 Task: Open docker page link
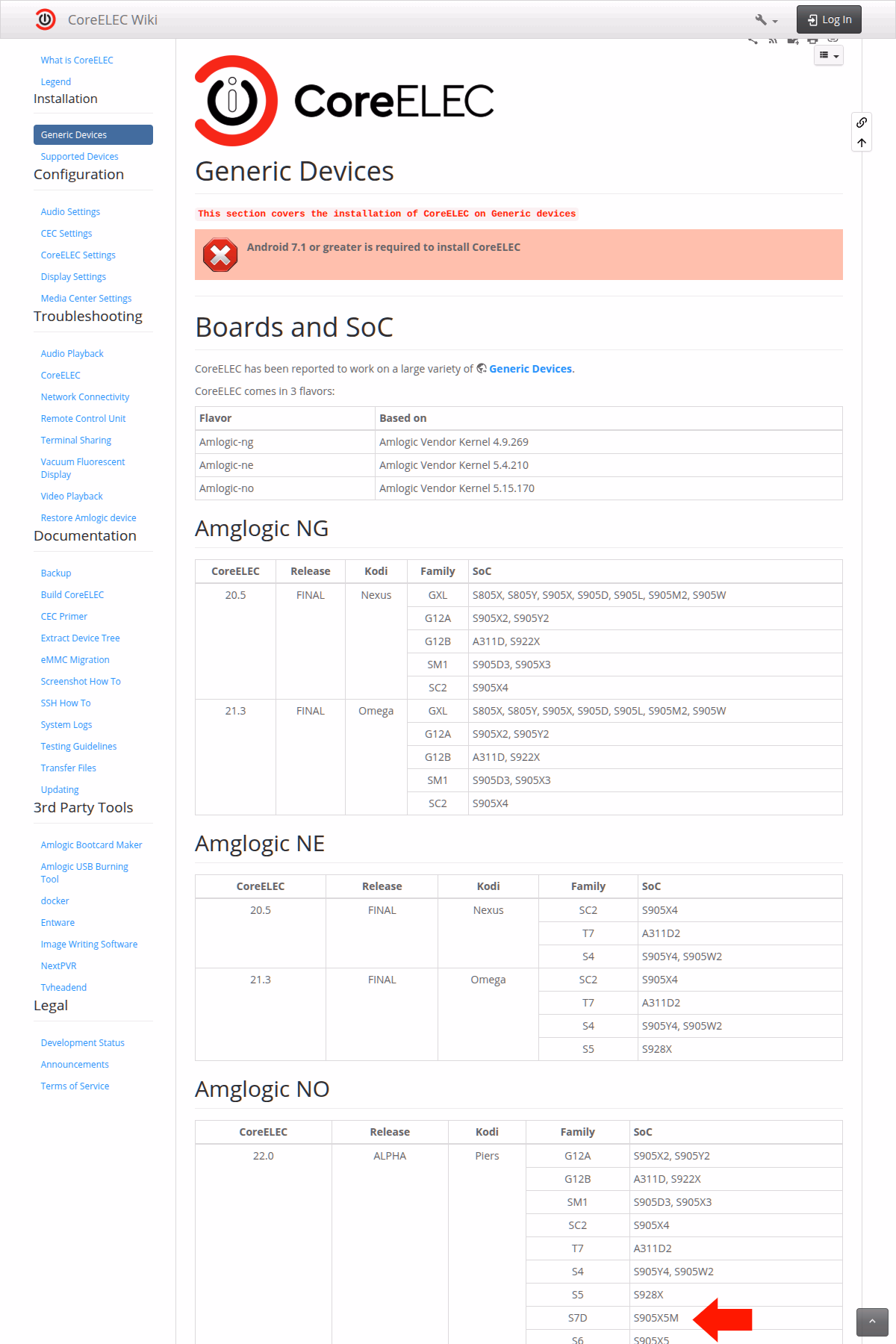(55, 901)
